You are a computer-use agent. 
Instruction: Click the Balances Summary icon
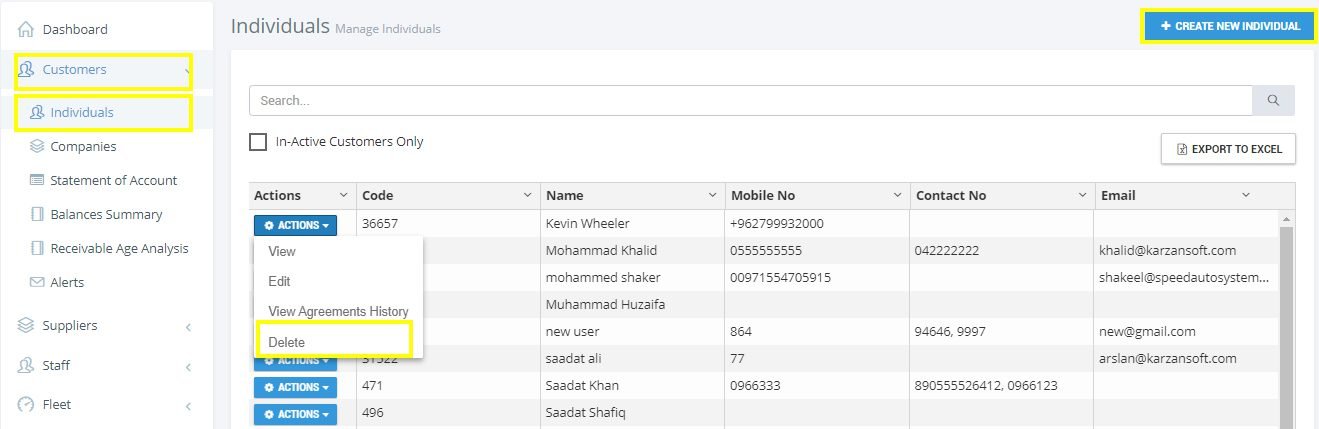pos(37,214)
